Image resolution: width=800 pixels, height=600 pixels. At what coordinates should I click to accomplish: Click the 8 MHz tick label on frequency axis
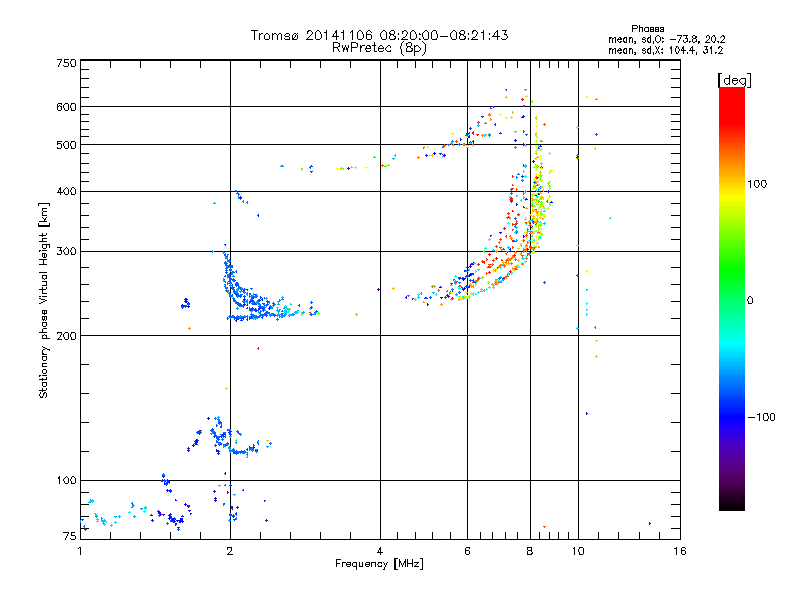pyautogui.click(x=530, y=551)
